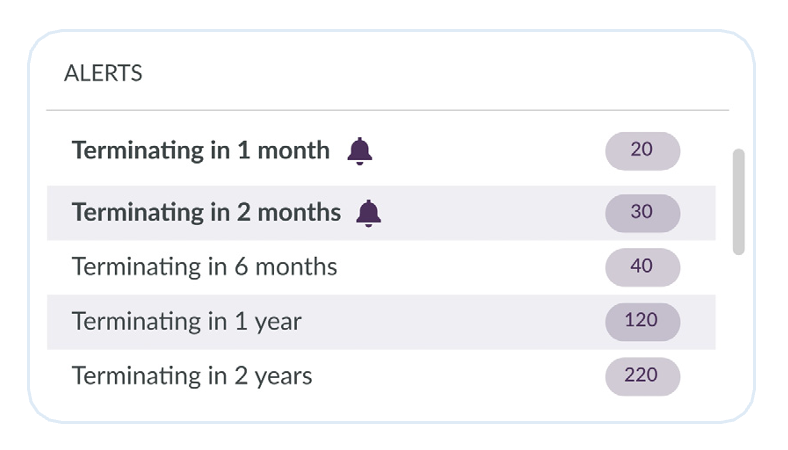788x450 pixels.
Task: Click the word month in first alert
Action: (x=293, y=150)
